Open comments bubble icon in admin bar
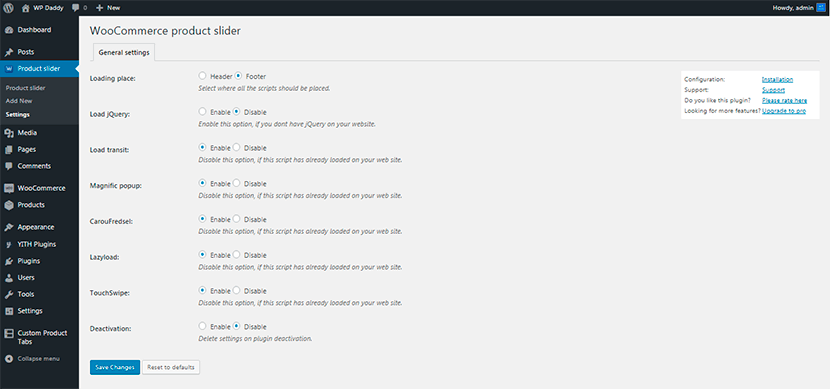This screenshot has width=830, height=389. pyautogui.click(x=76, y=8)
